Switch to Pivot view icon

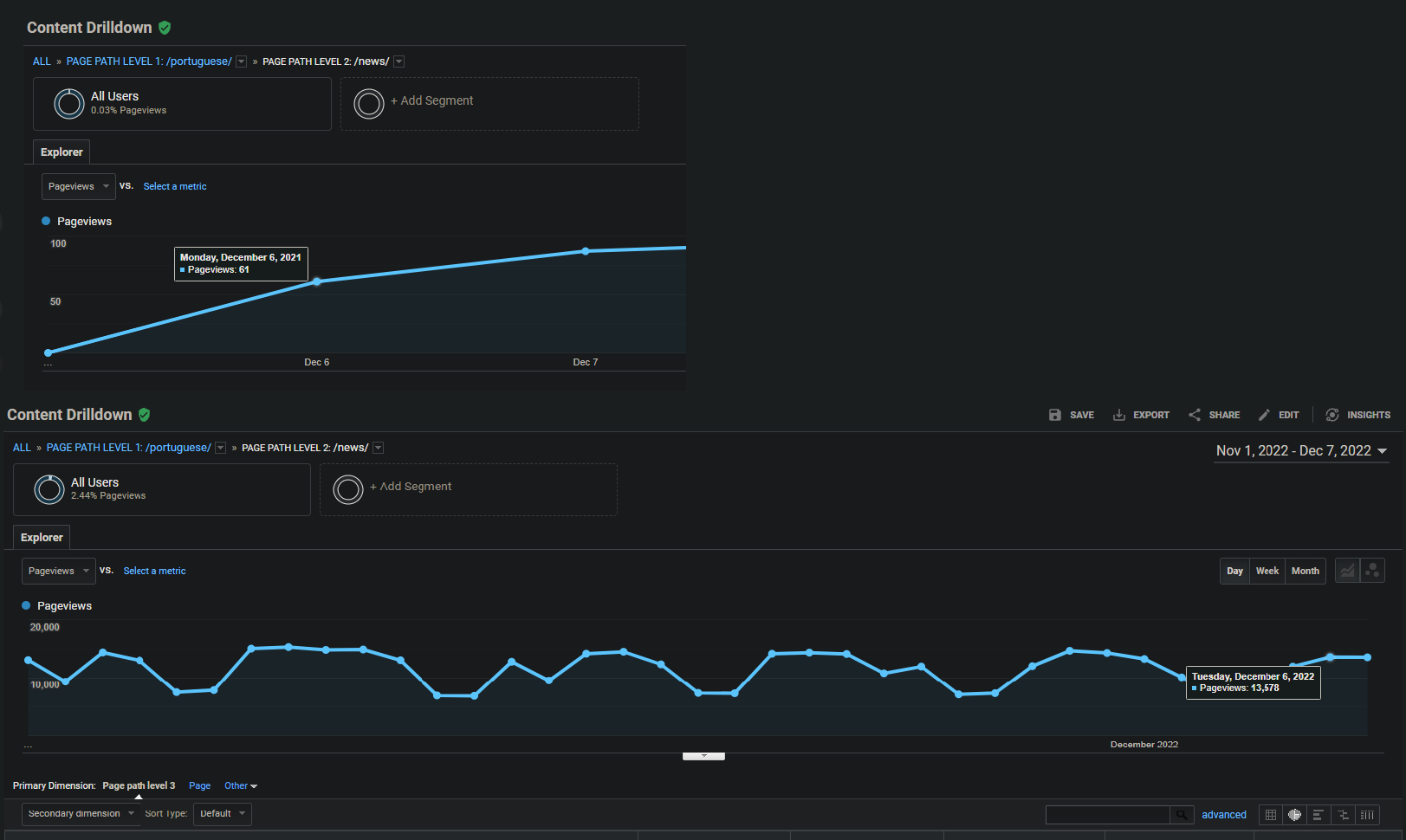coord(1367,815)
